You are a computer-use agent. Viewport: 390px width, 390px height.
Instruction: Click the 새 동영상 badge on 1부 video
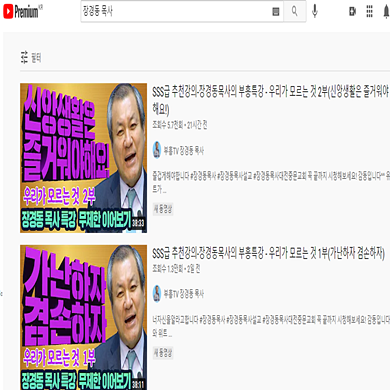point(163,353)
